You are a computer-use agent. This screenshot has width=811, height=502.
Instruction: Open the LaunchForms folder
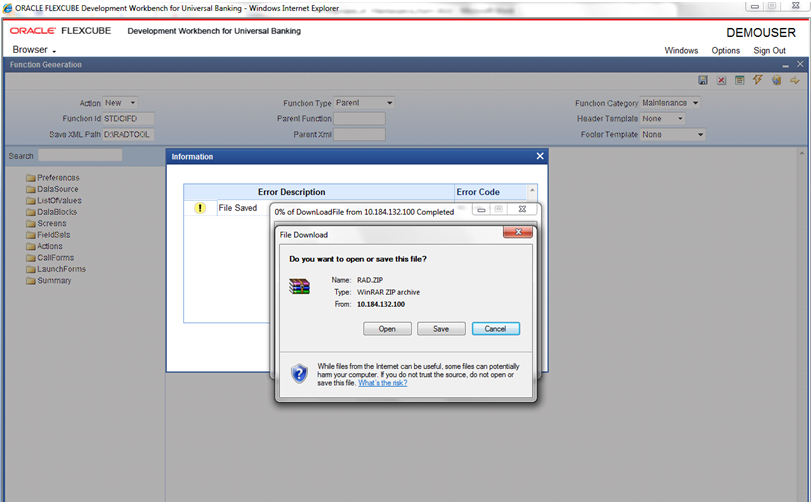(56, 269)
